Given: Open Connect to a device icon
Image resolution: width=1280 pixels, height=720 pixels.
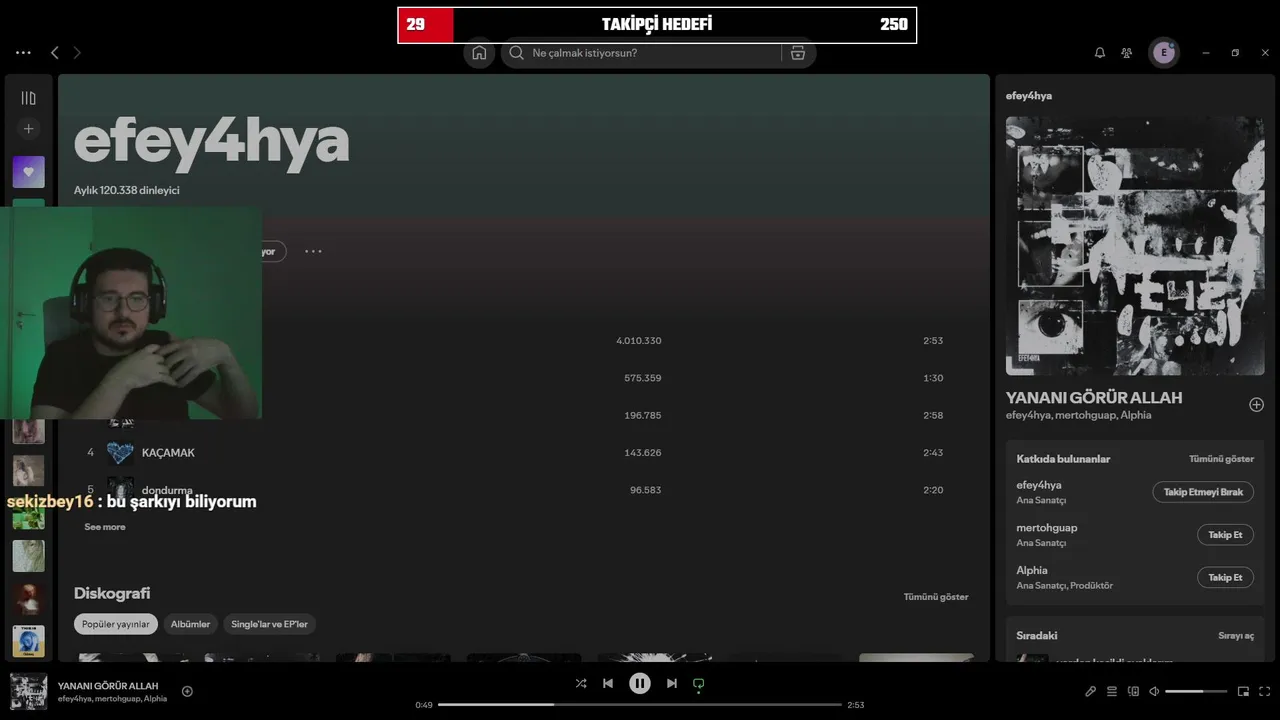Looking at the screenshot, I should [1133, 691].
